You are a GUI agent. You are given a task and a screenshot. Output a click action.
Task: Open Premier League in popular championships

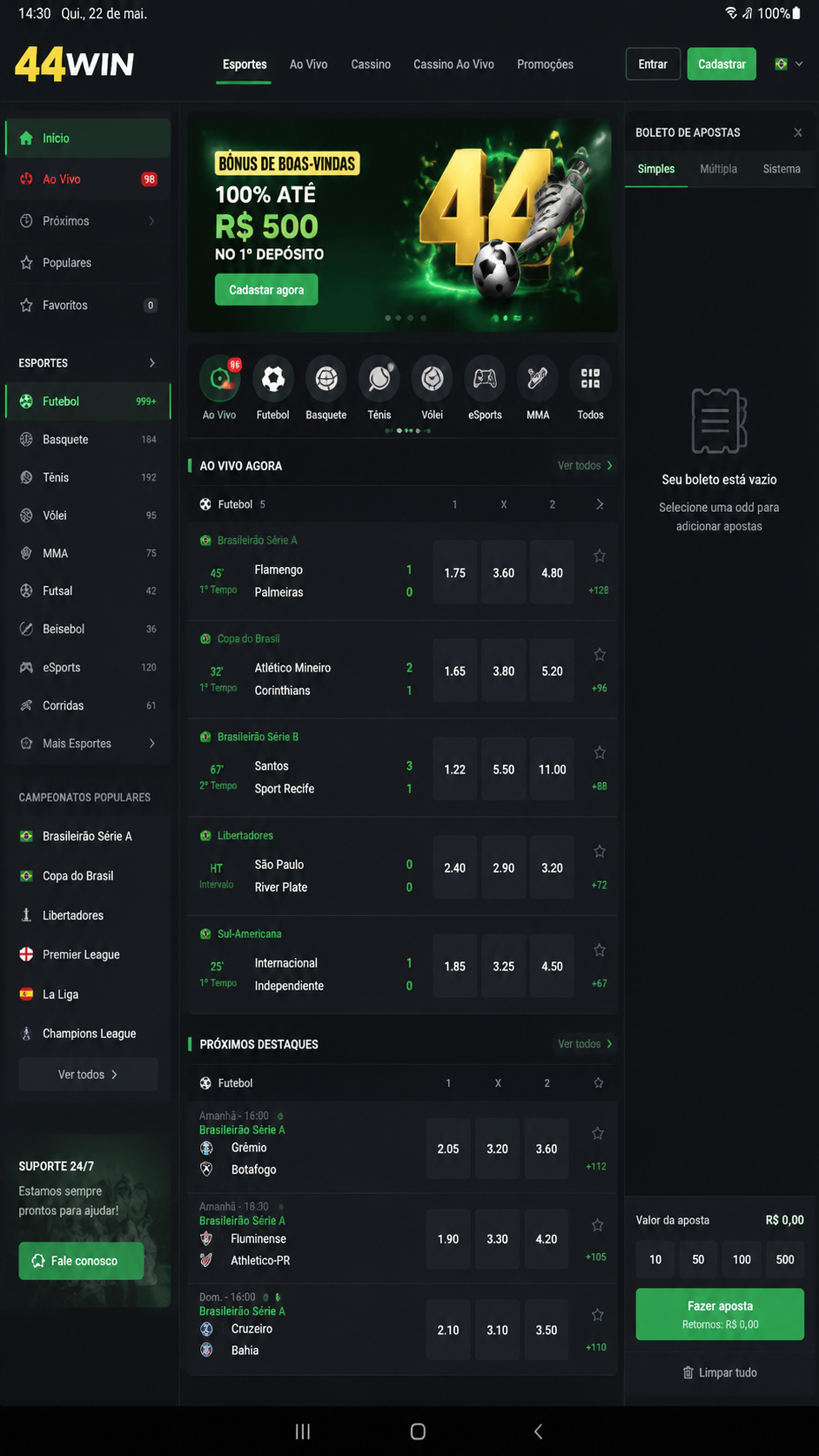pyautogui.click(x=88, y=954)
